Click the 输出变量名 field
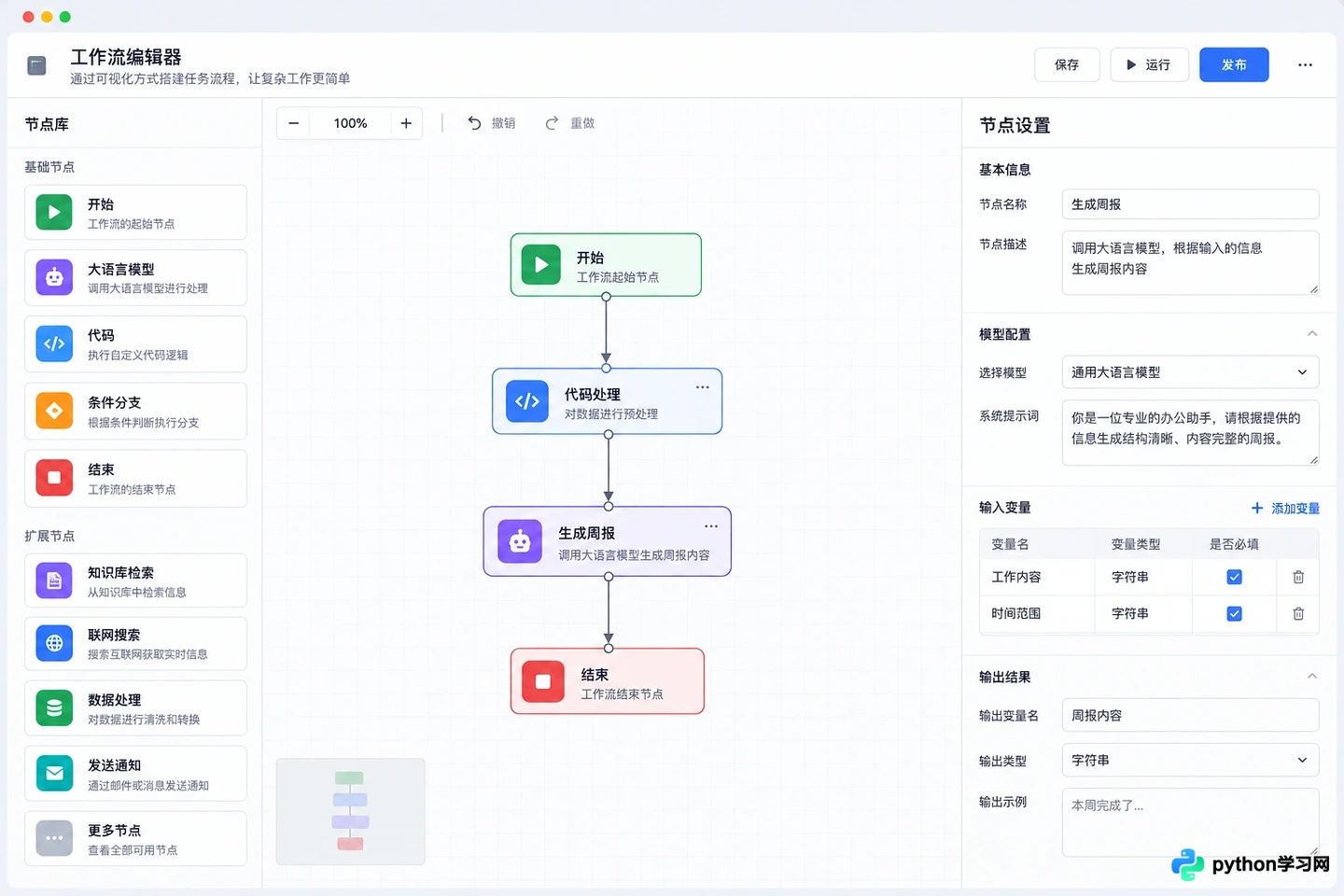The height and width of the screenshot is (896, 1344). (1191, 715)
